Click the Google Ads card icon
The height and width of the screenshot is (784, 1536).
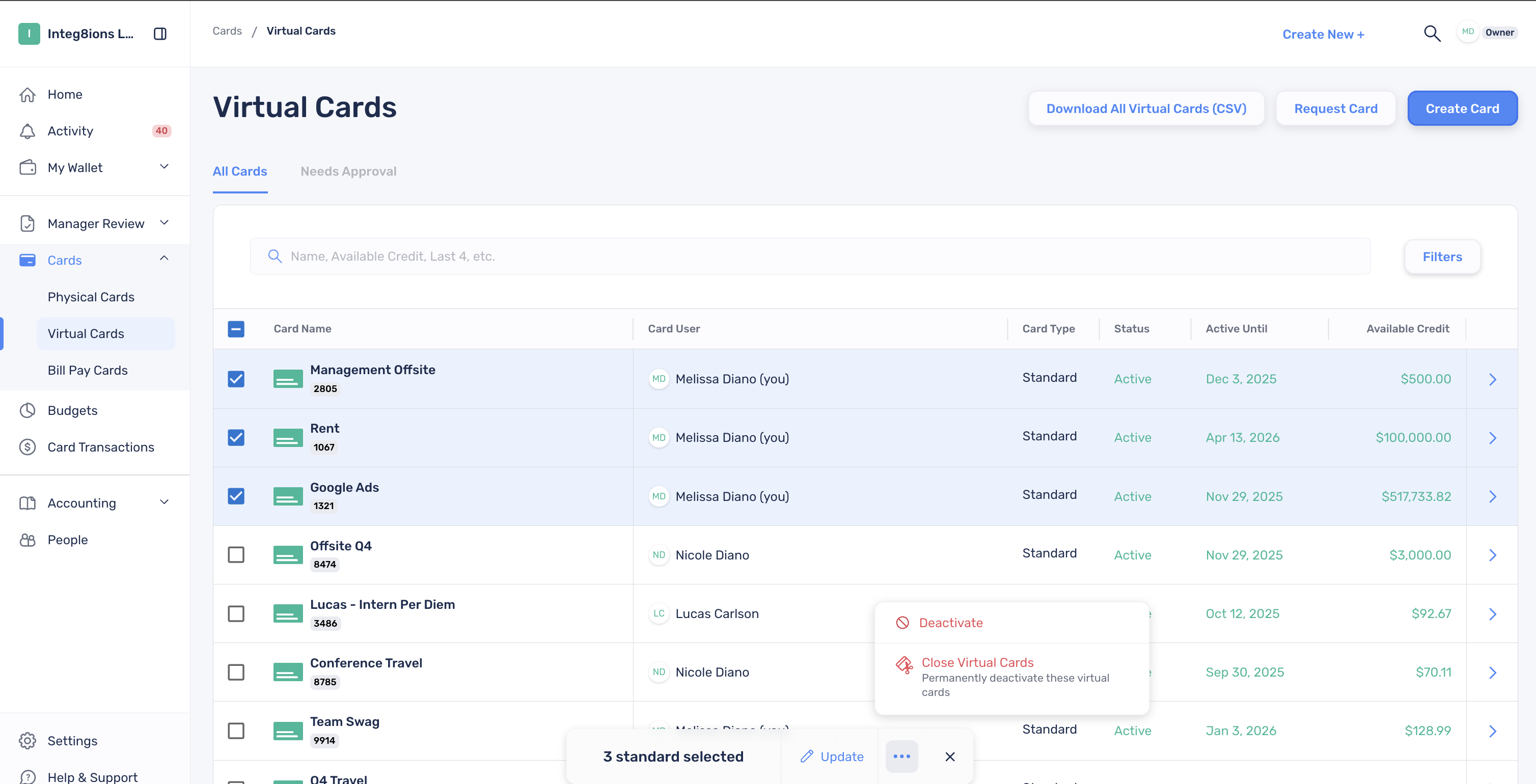pyautogui.click(x=288, y=496)
